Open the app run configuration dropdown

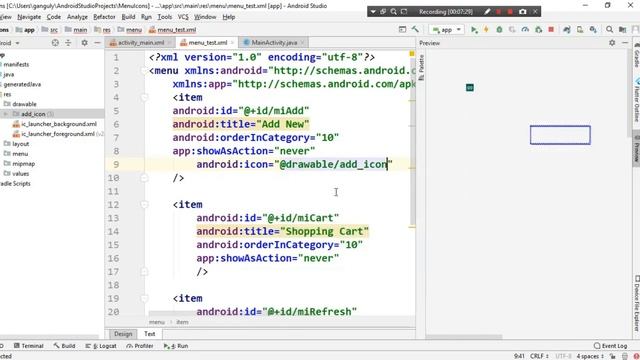(447, 30)
